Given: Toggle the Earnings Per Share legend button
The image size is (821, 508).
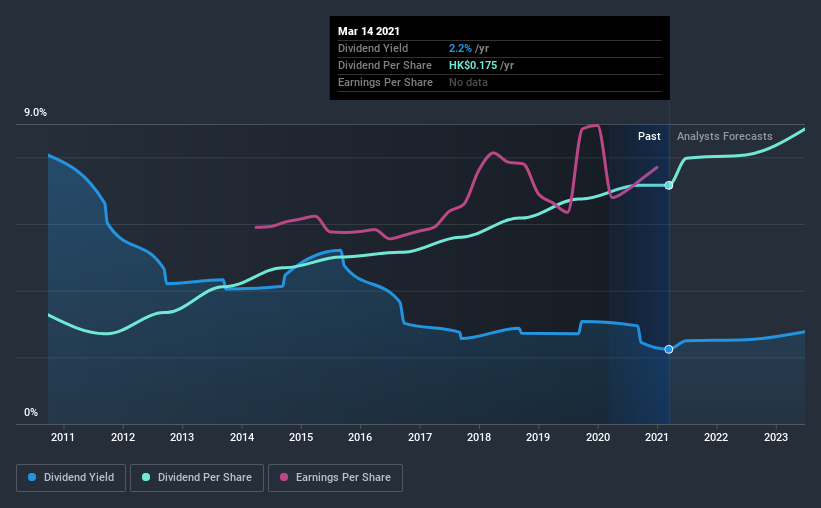Looking at the screenshot, I should point(336,478).
